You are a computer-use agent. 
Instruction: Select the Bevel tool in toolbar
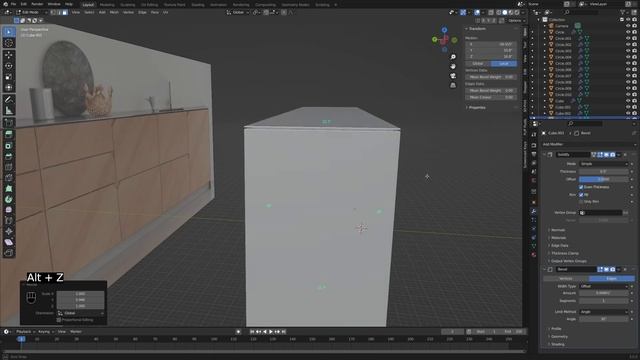tap(9, 156)
